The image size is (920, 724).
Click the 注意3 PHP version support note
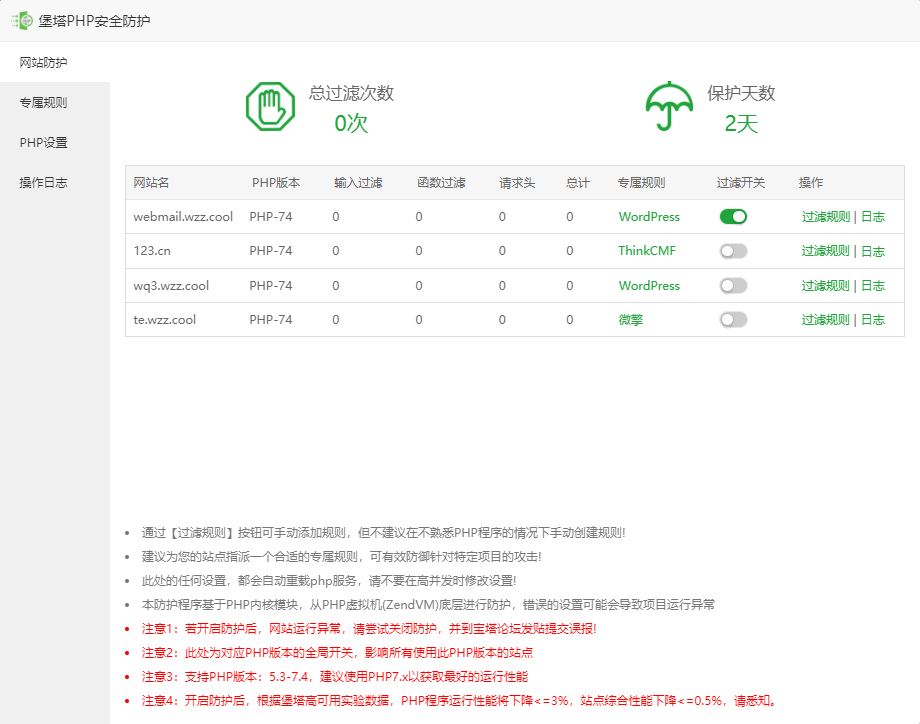[x=334, y=676]
